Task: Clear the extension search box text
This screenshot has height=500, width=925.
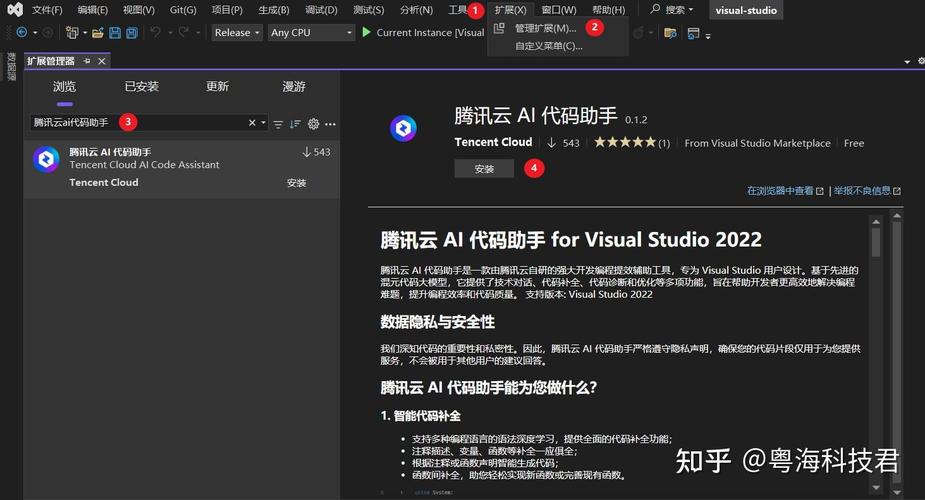Action: 252,123
